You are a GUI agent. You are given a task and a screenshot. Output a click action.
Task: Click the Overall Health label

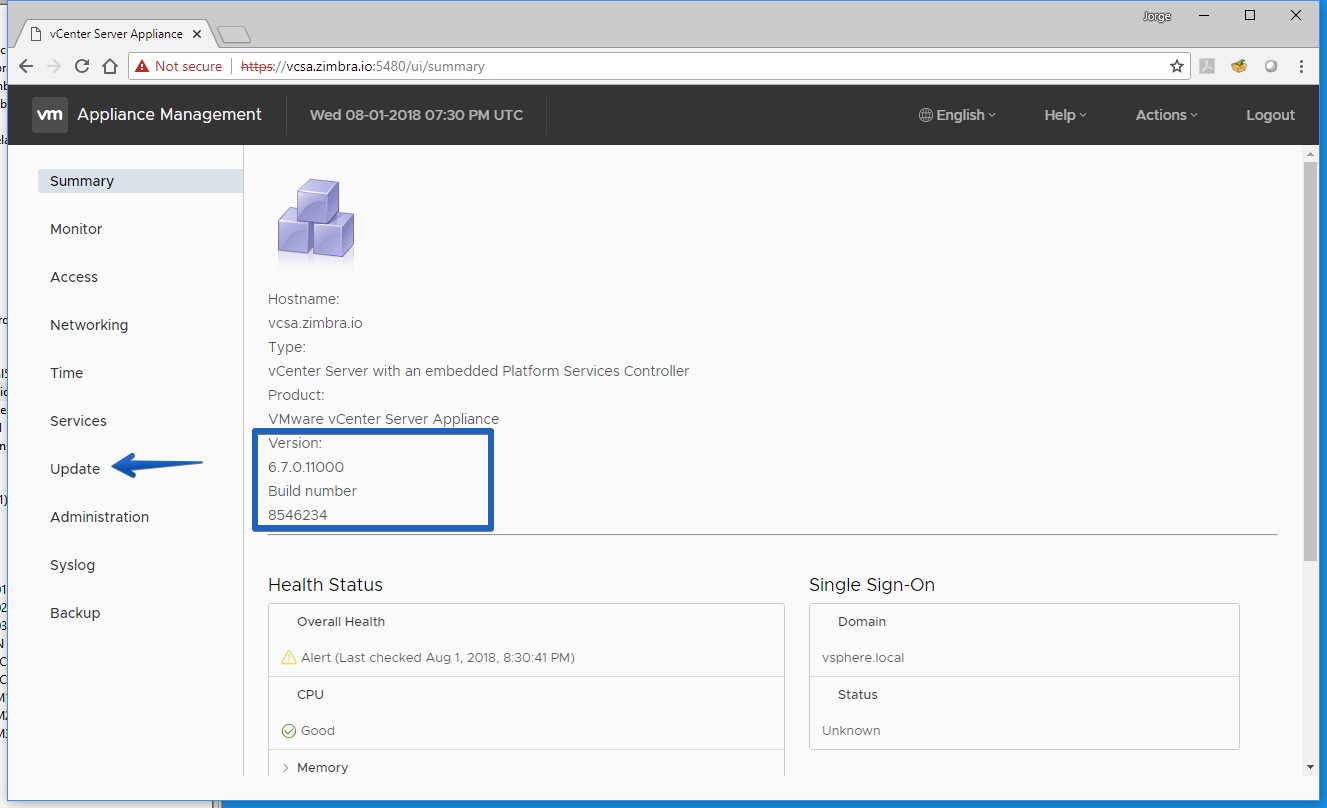point(341,622)
